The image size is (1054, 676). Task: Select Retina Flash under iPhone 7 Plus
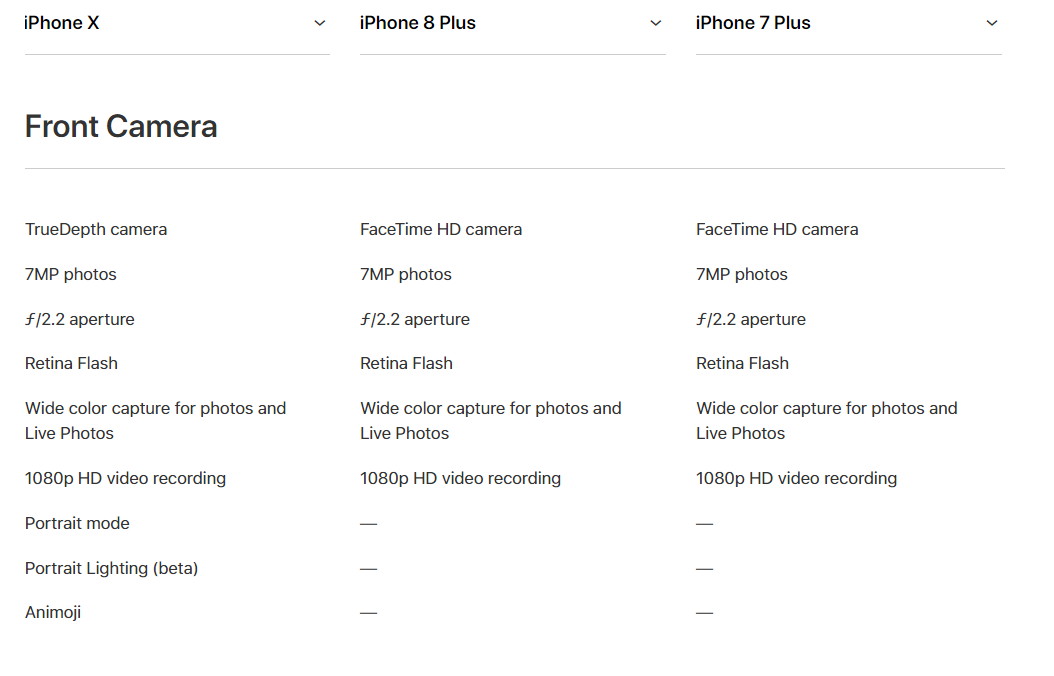coord(742,363)
